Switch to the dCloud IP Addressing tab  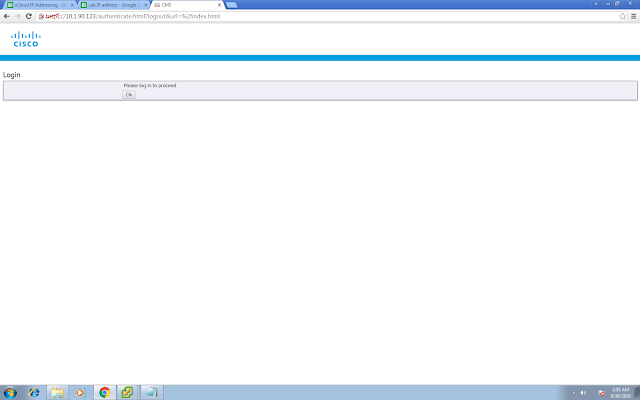(x=39, y=5)
